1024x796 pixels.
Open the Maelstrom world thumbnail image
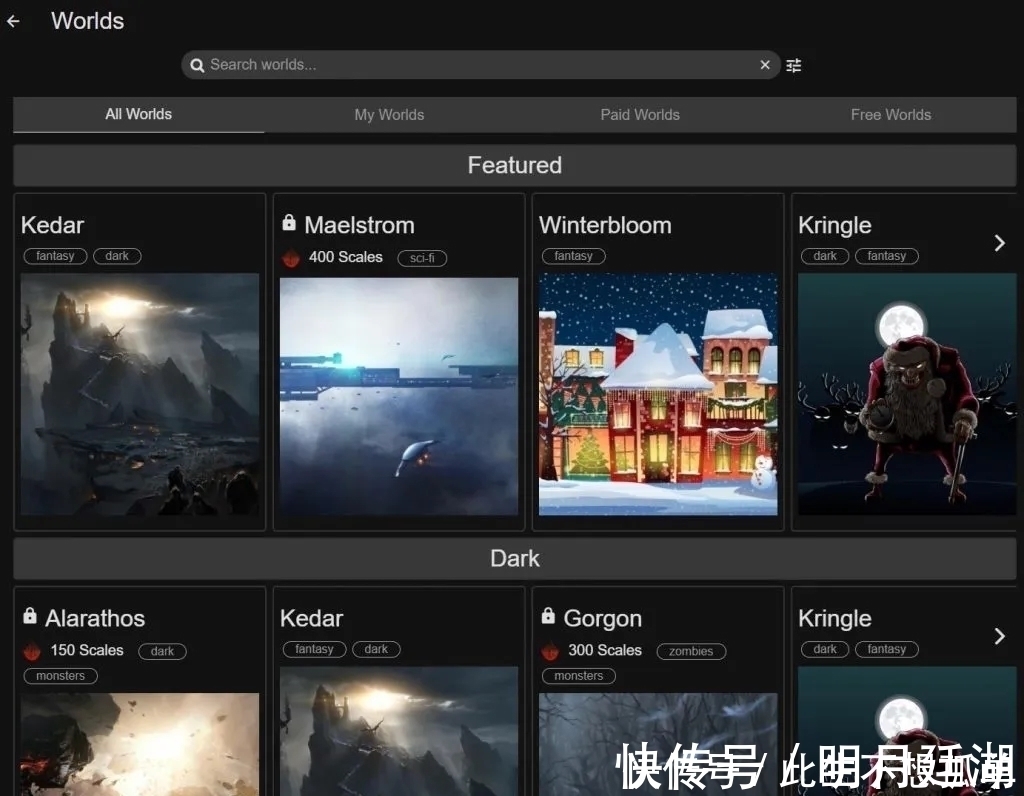(x=399, y=397)
